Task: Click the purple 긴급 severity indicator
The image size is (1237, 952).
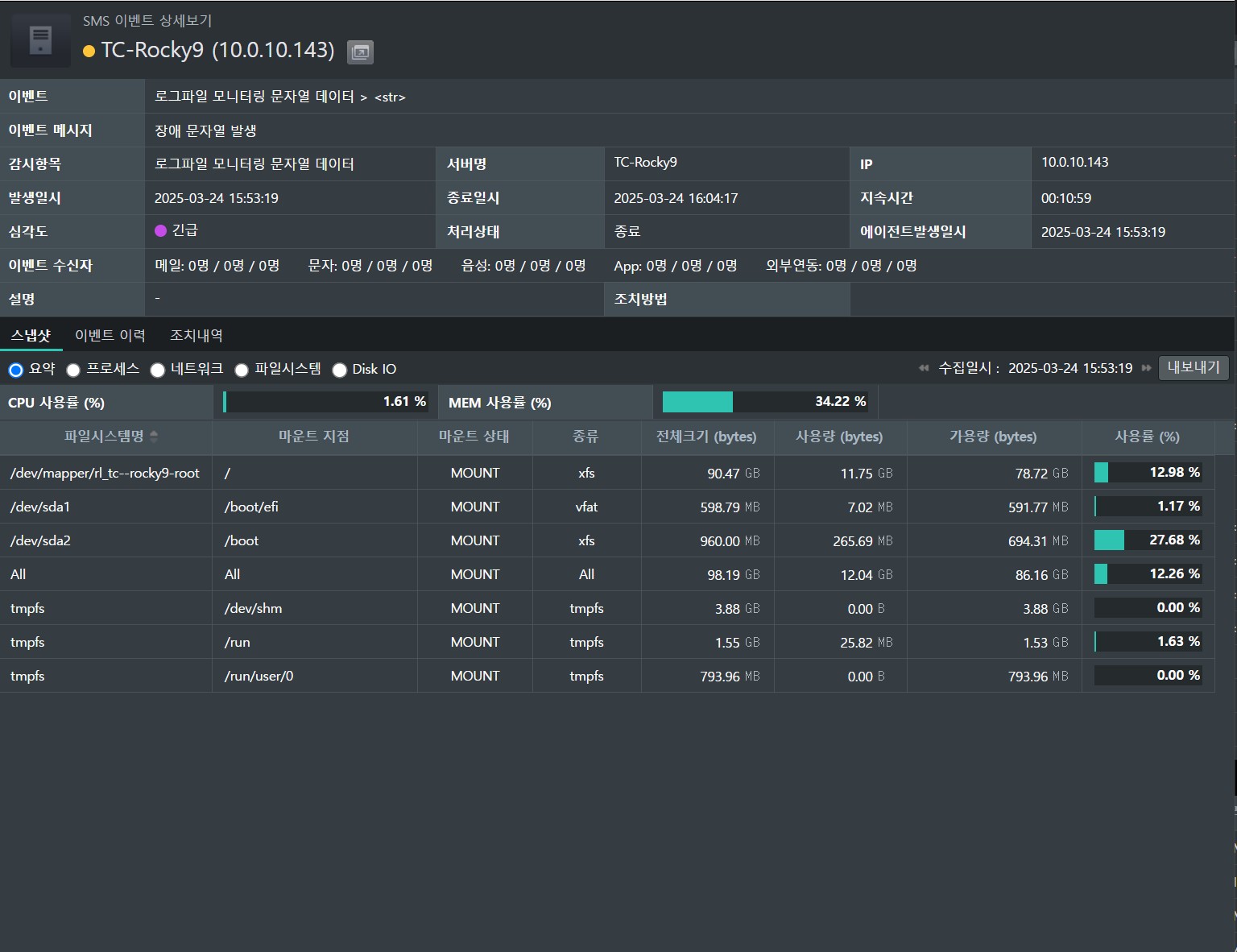Action: point(160,231)
